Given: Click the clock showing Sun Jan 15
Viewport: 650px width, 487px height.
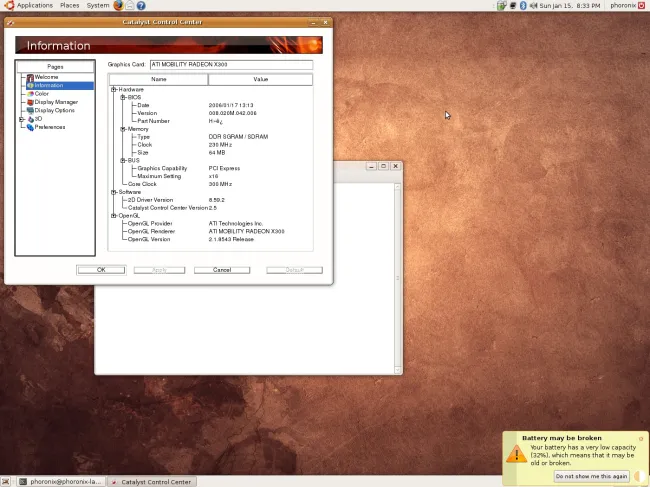Looking at the screenshot, I should point(570,5).
